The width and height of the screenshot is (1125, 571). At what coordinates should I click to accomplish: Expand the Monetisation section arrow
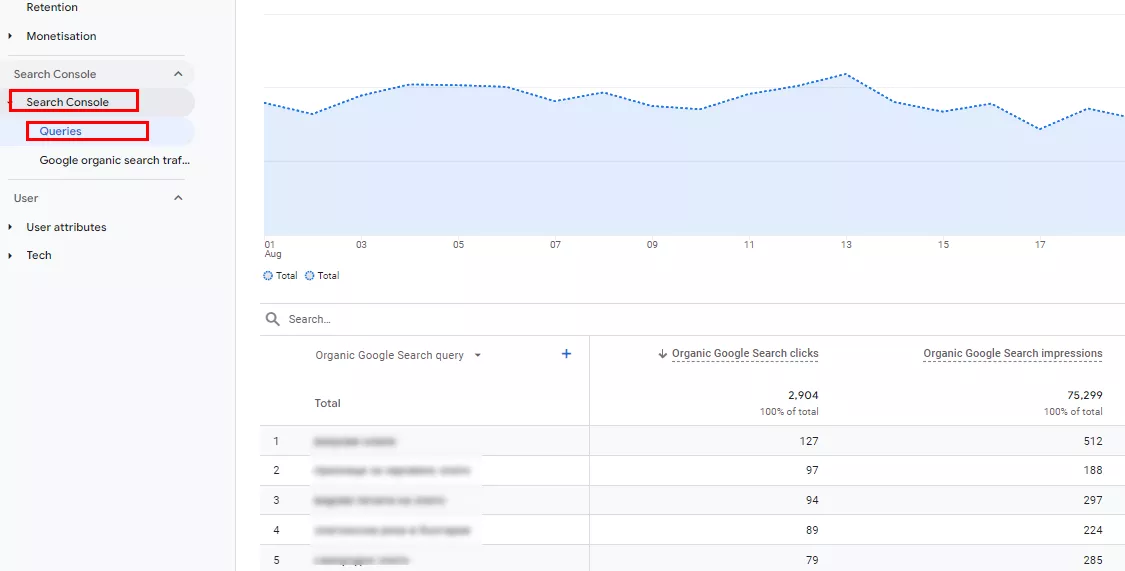pyautogui.click(x=10, y=36)
